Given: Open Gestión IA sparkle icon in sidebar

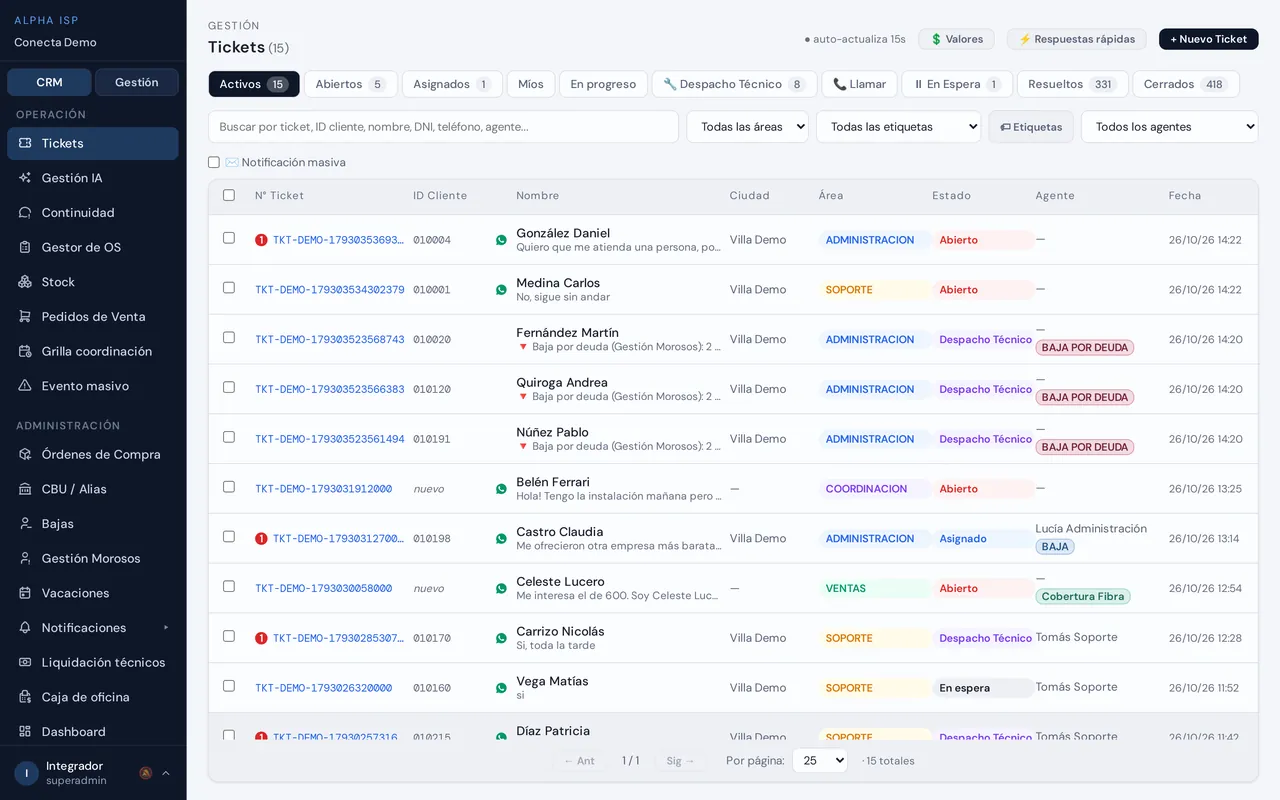Looking at the screenshot, I should [x=25, y=178].
